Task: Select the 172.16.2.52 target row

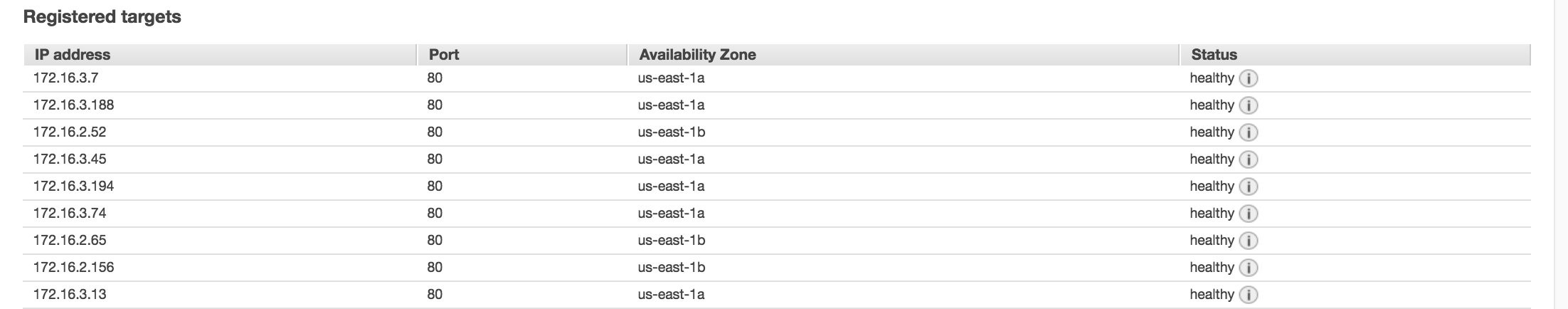Action: click(777, 132)
